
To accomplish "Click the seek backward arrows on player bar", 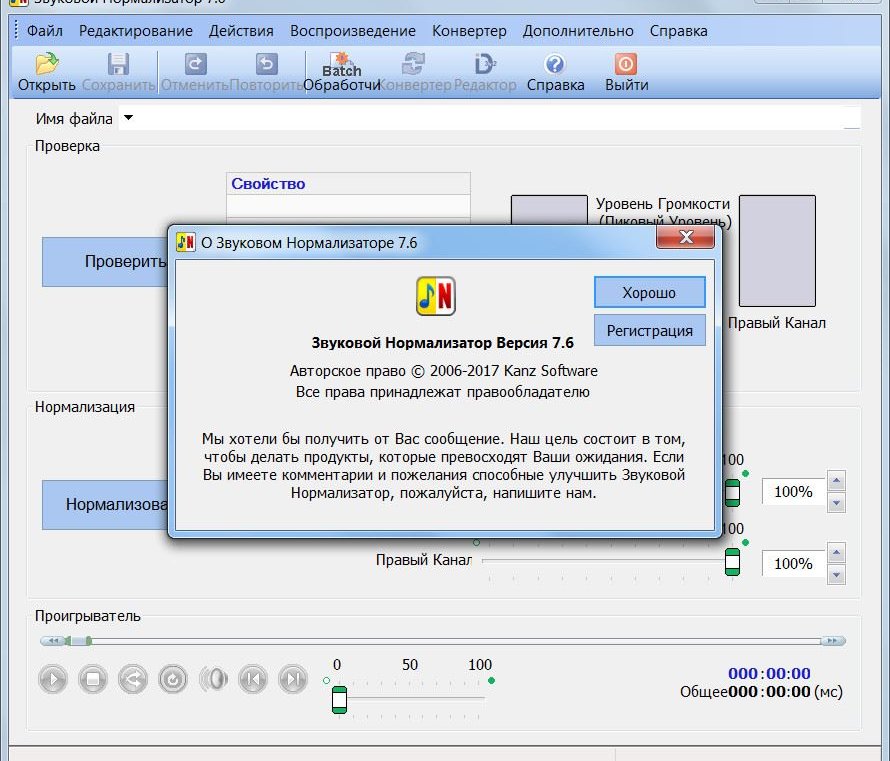I will 53,641.
